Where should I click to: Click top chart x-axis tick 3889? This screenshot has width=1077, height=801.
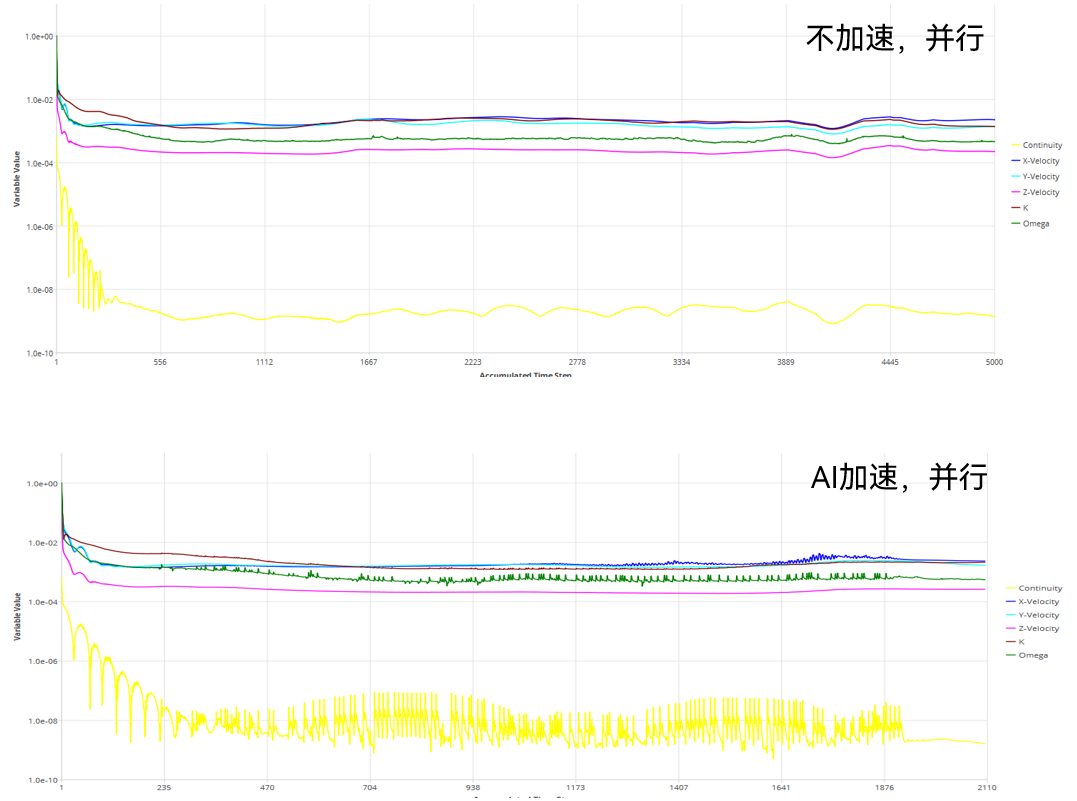pyautogui.click(x=786, y=362)
